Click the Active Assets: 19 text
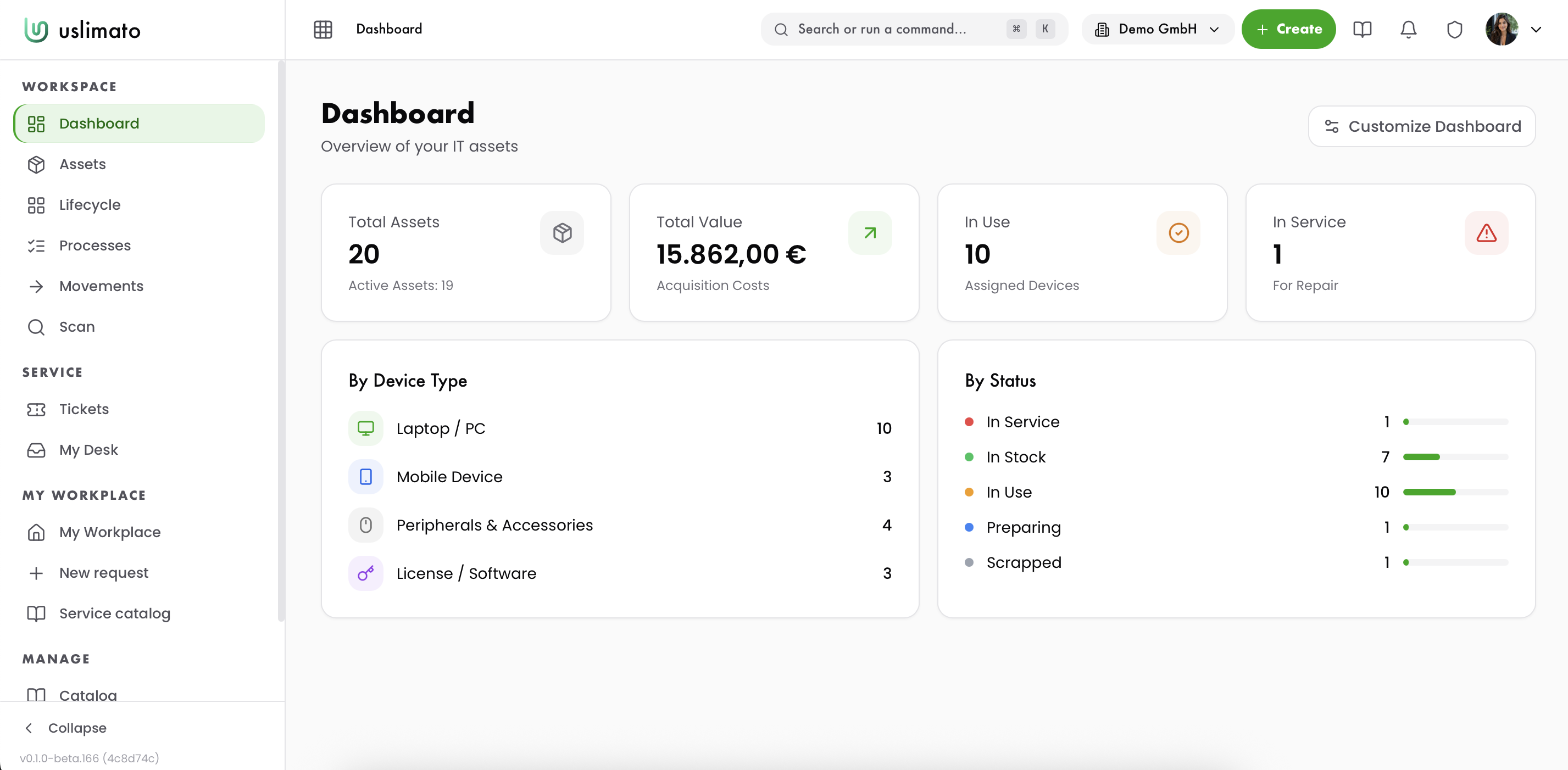The width and height of the screenshot is (1568, 770). tap(401, 286)
